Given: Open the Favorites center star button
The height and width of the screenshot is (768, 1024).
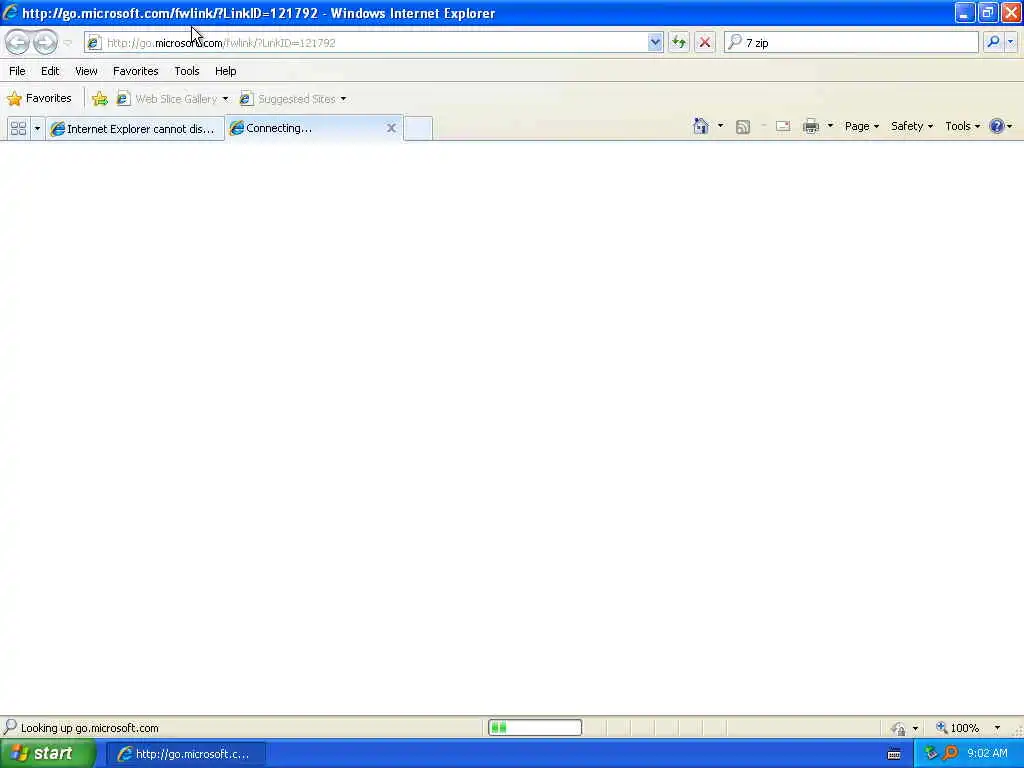Looking at the screenshot, I should [39, 99].
